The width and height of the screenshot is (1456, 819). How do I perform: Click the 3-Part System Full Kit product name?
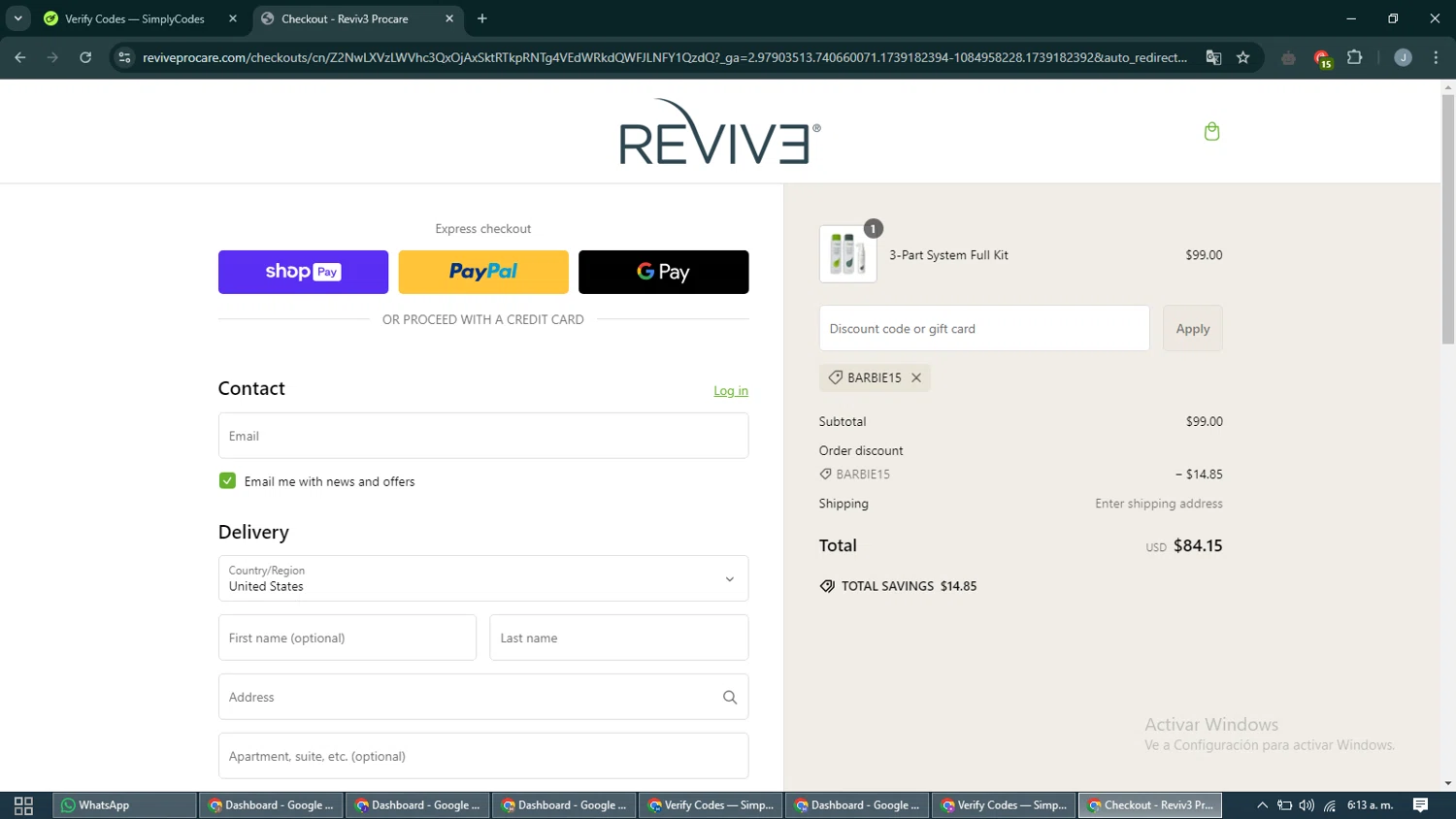tap(948, 255)
